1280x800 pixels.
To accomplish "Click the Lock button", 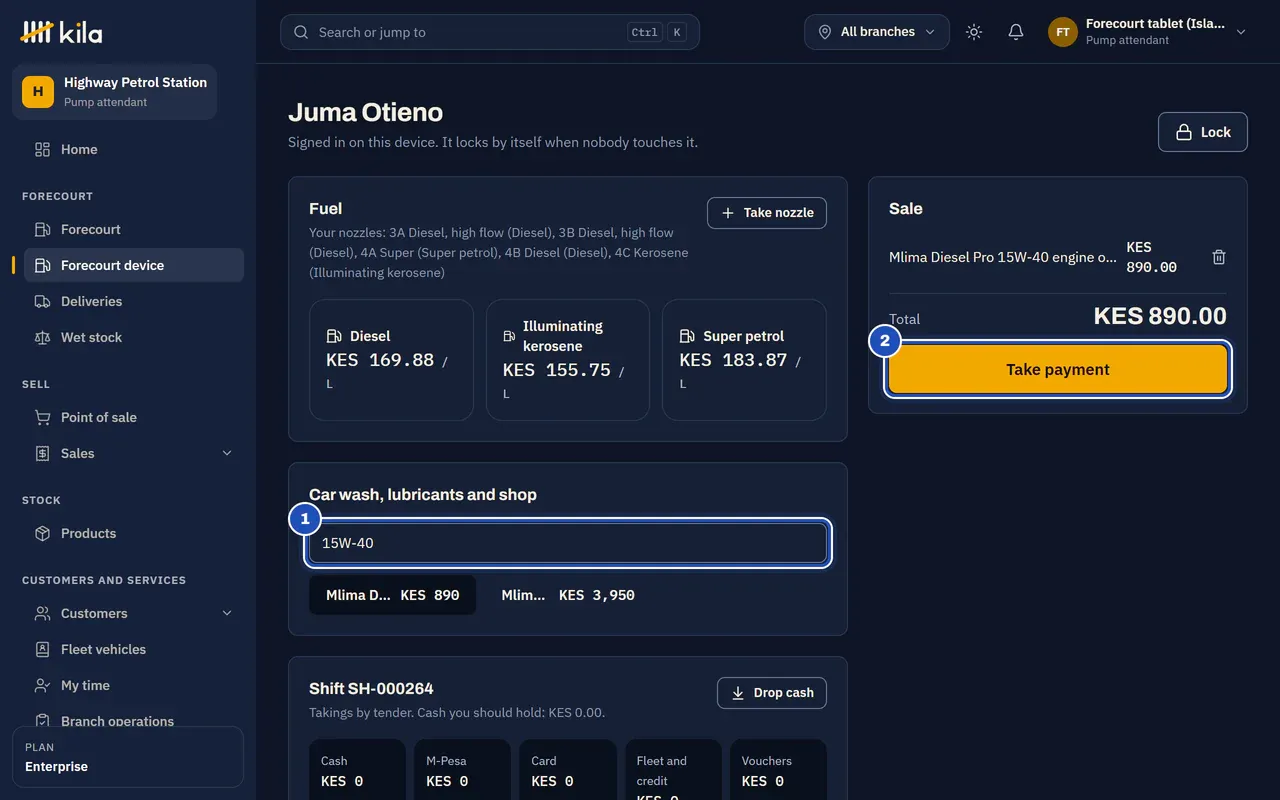I will pos(1203,132).
